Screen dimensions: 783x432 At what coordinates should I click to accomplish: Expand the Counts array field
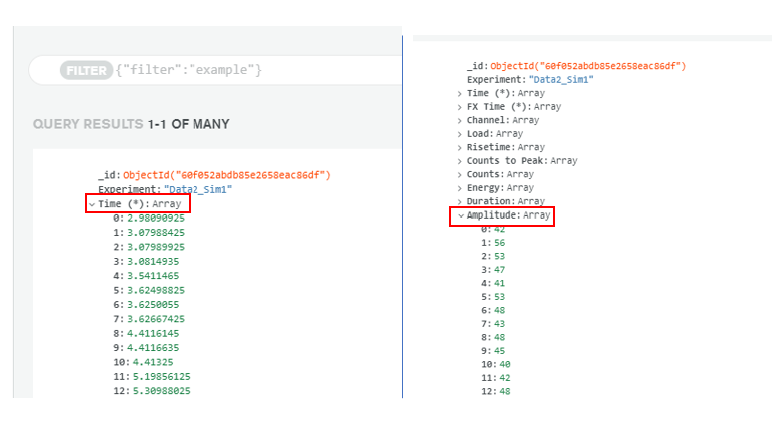pos(460,174)
